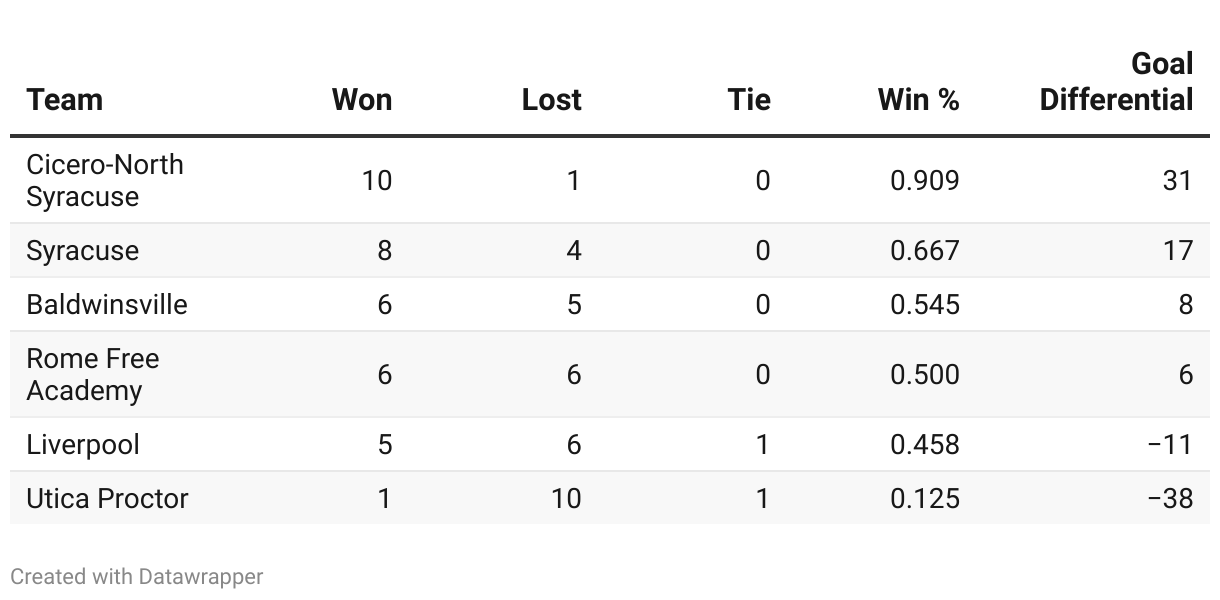Select the 0.667 win percentage cell
1220x600 pixels.
pyautogui.click(x=924, y=250)
